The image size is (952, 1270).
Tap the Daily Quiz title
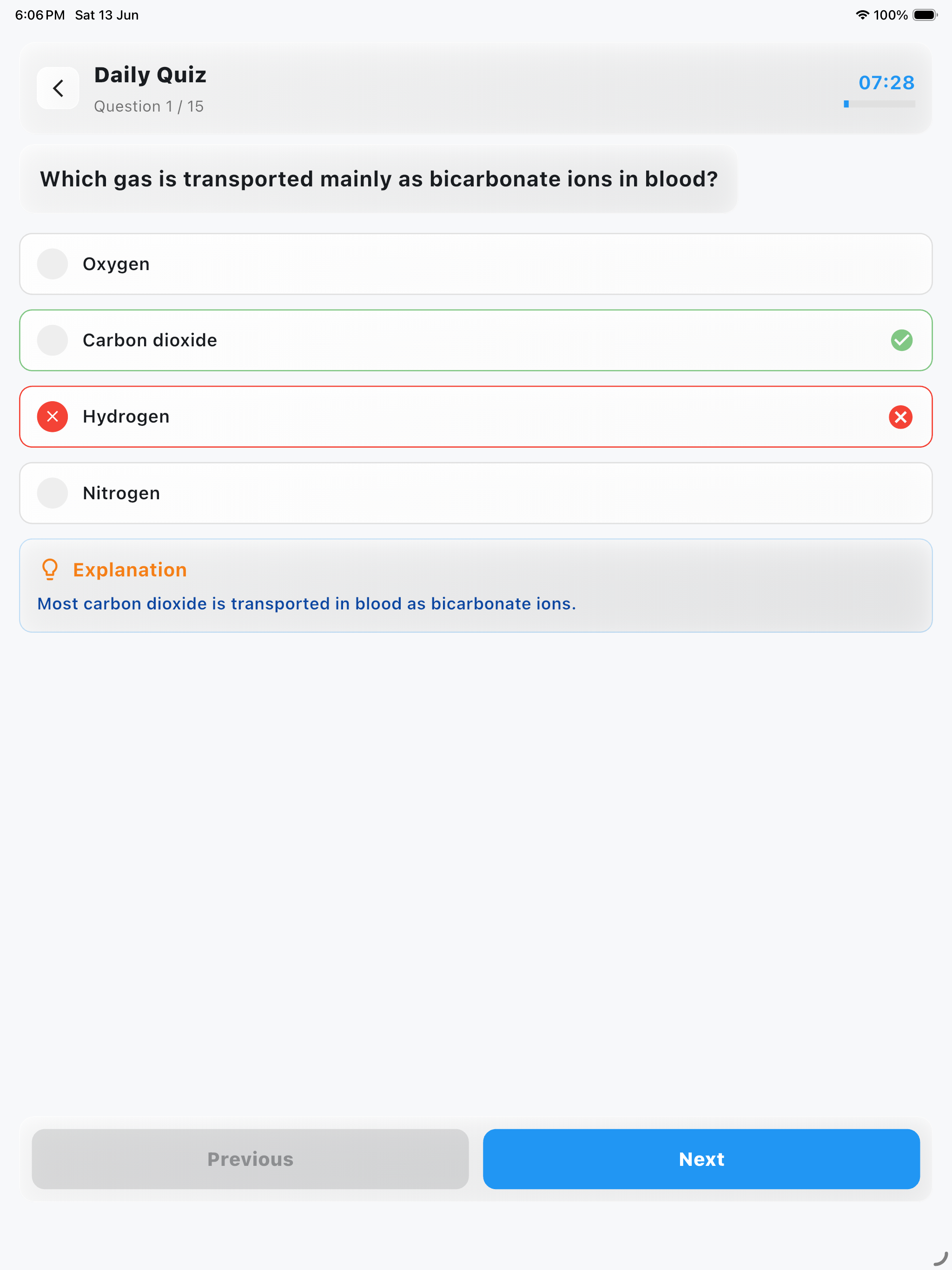pyautogui.click(x=150, y=75)
